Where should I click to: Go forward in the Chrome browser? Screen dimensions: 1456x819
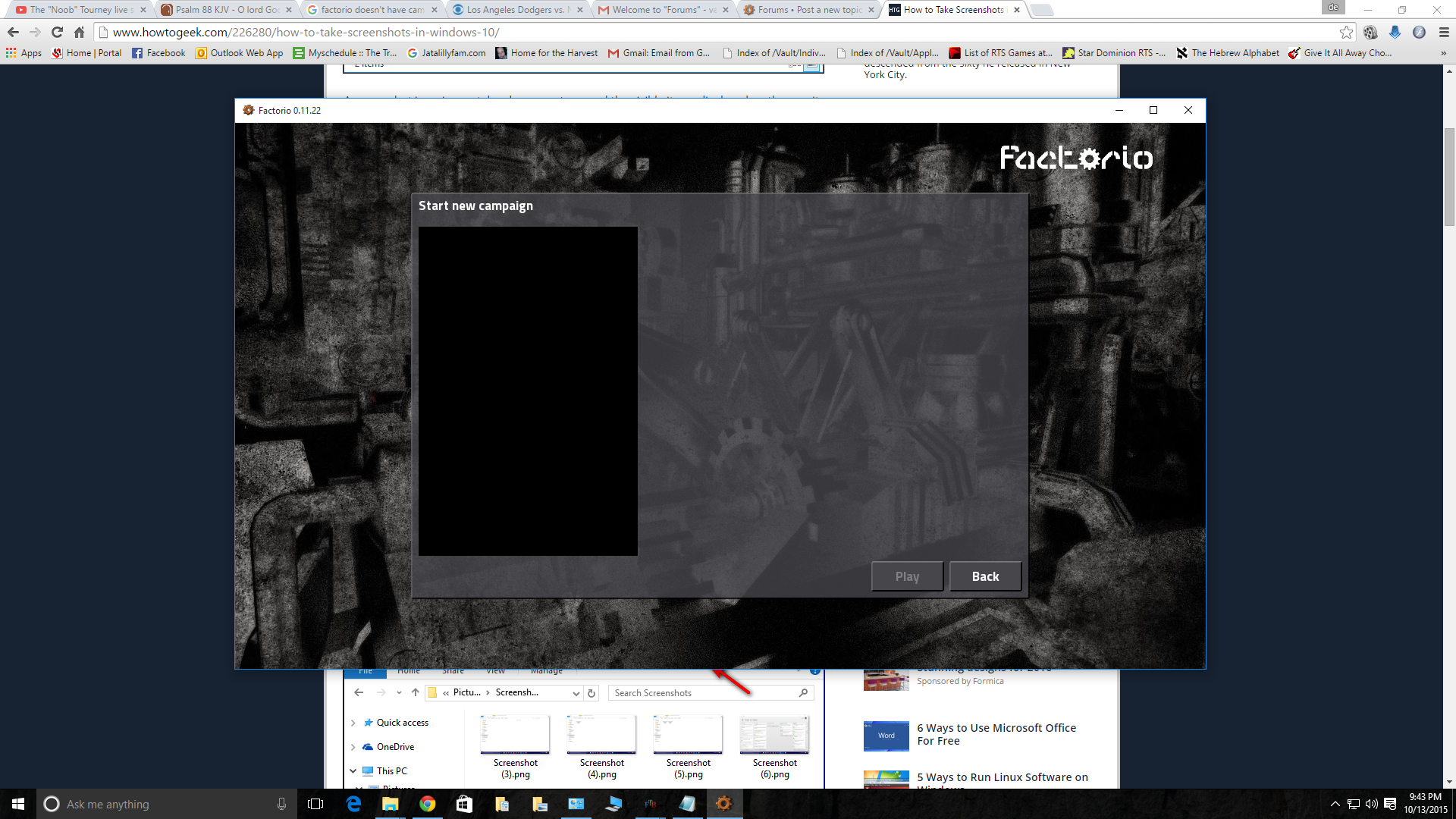click(35, 32)
